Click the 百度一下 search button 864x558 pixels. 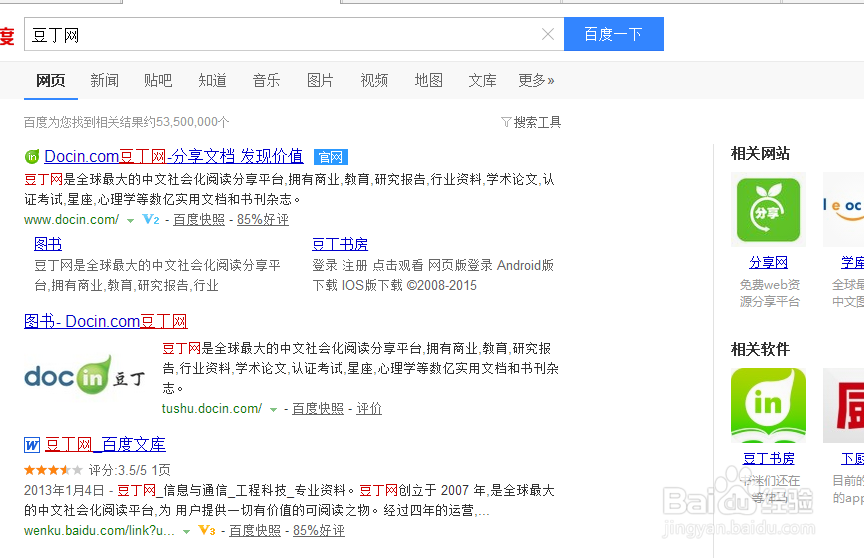613,34
